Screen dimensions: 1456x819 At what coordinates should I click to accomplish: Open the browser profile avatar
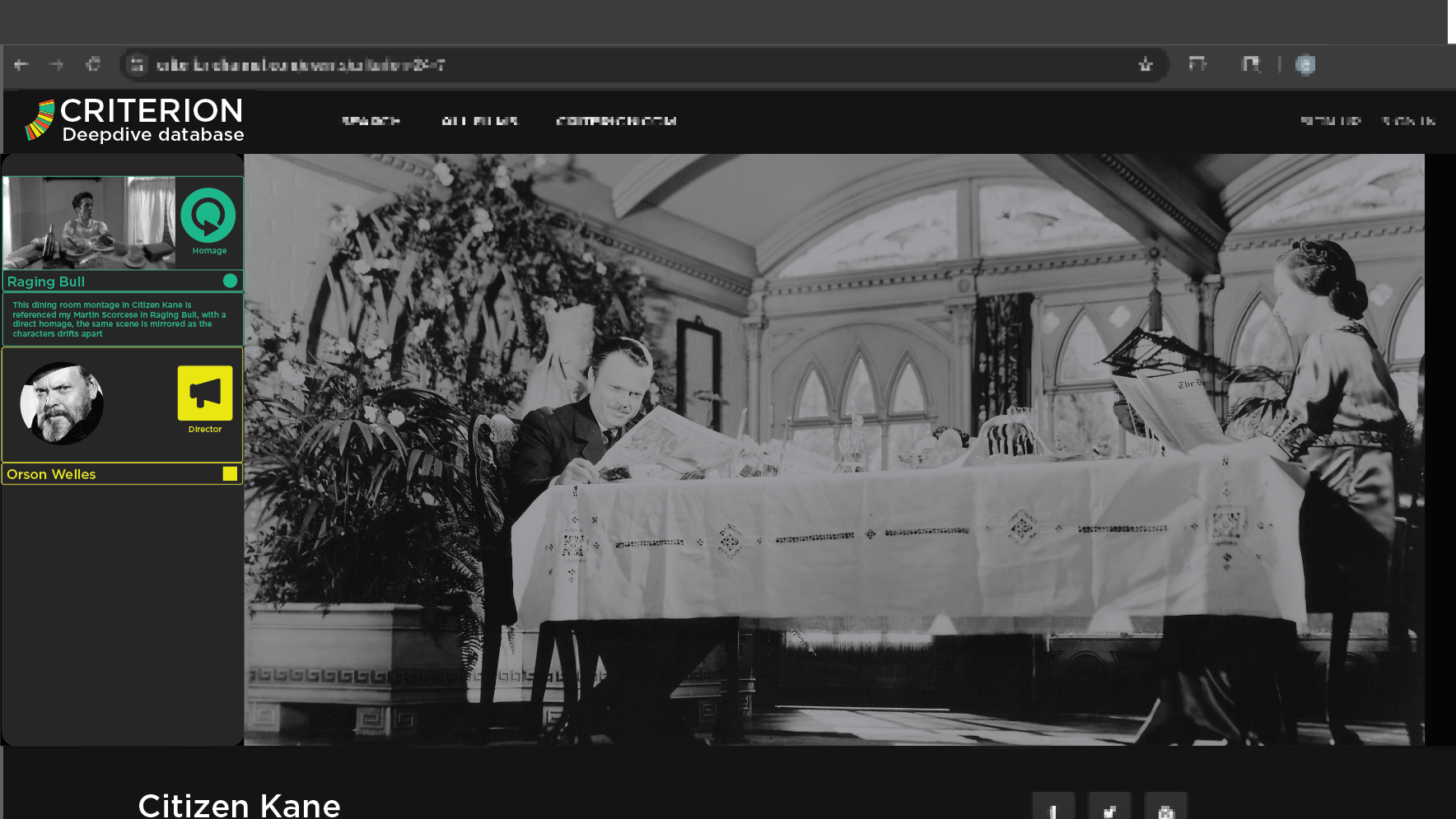point(1305,64)
